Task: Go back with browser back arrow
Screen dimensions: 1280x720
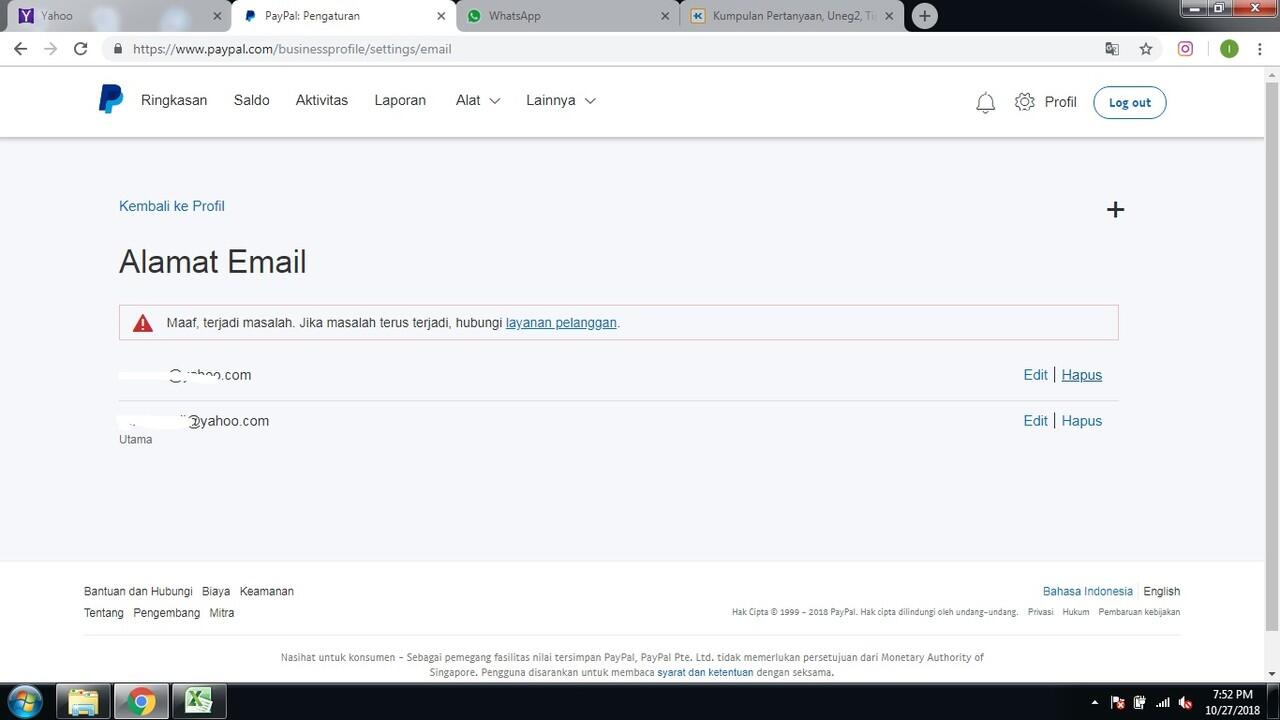Action: pyautogui.click(x=20, y=48)
